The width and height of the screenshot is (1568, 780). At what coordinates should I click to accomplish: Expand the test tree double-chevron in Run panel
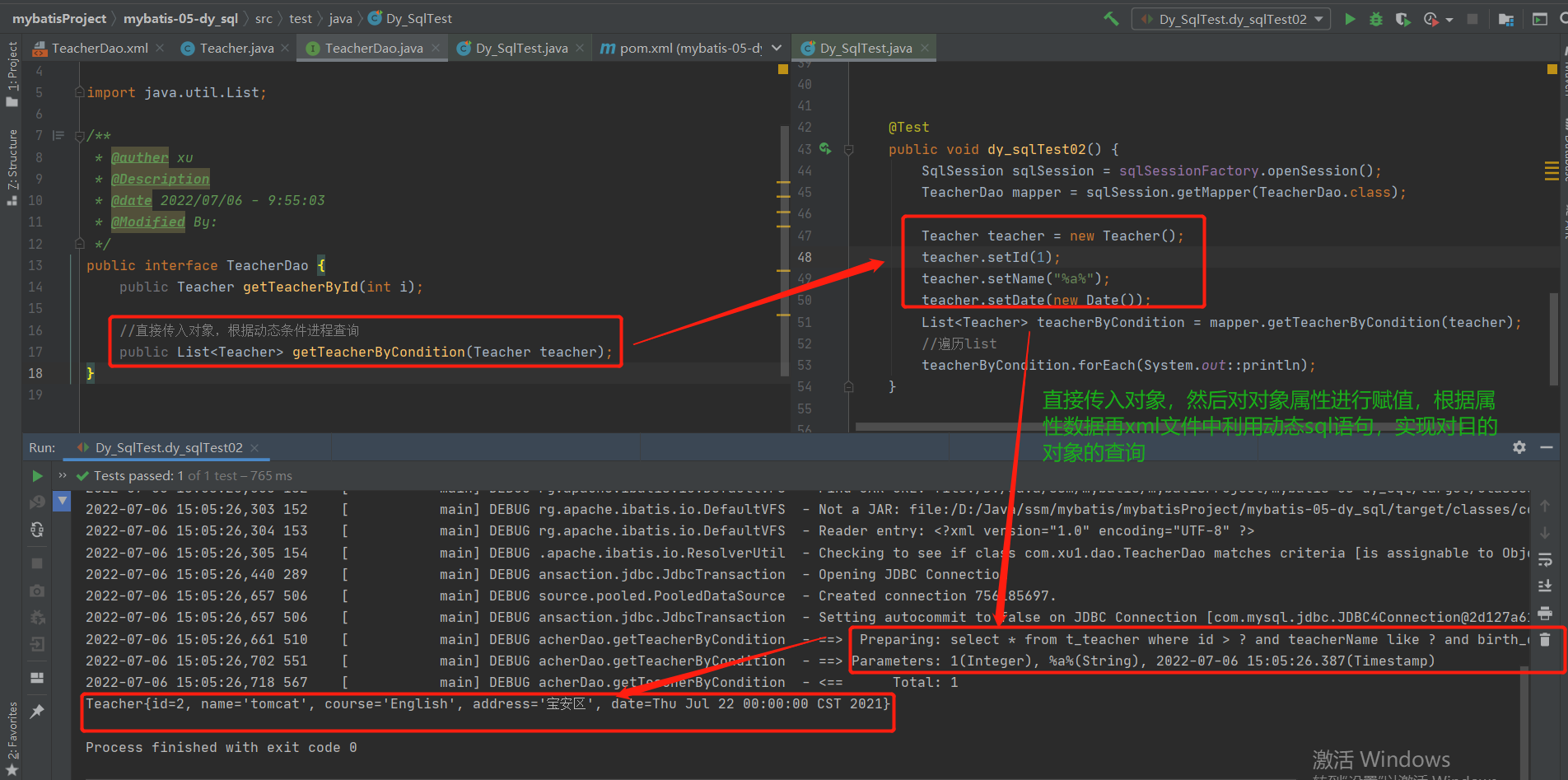coord(63,475)
